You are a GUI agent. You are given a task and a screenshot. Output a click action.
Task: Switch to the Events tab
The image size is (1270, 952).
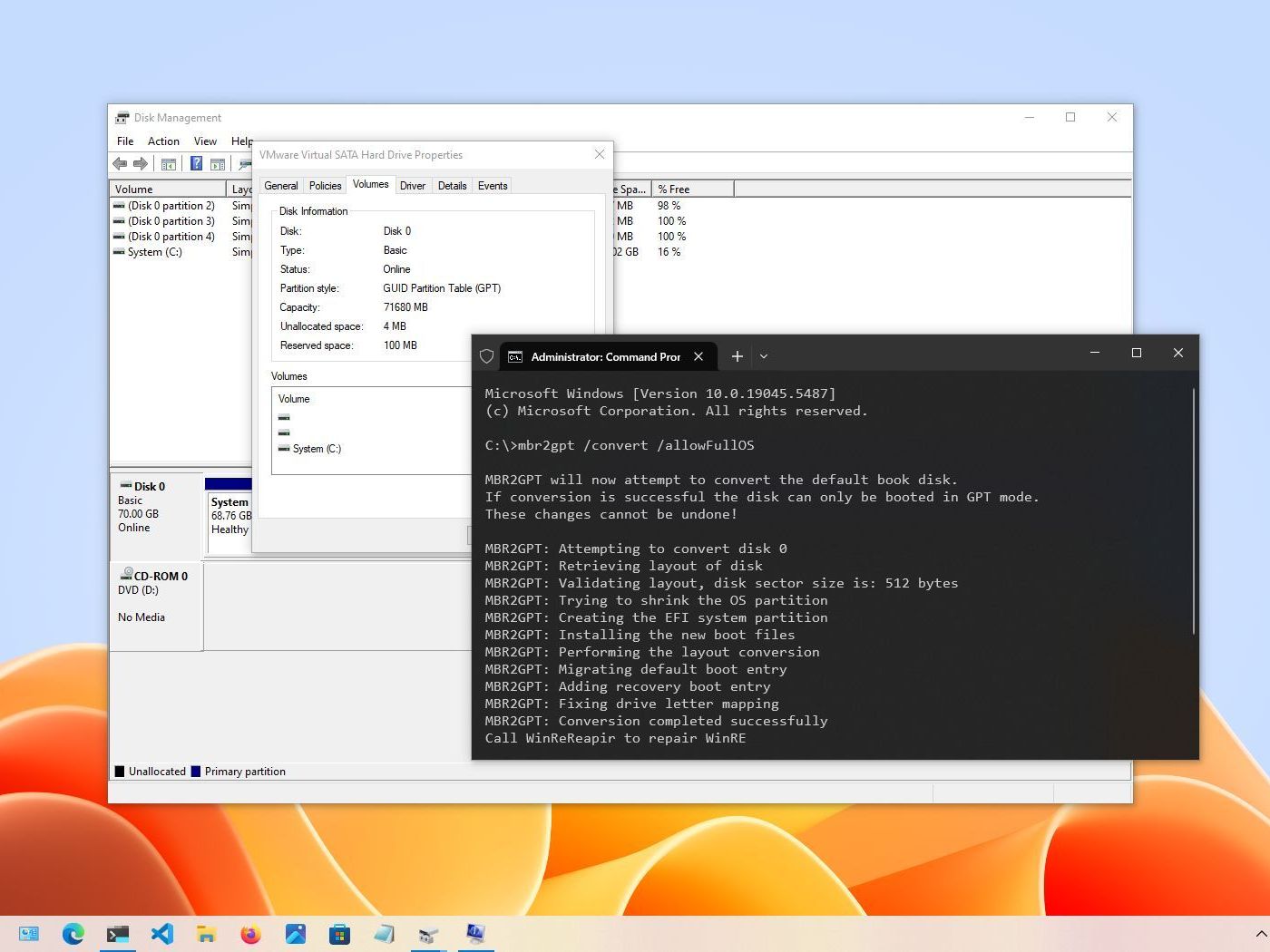[493, 186]
